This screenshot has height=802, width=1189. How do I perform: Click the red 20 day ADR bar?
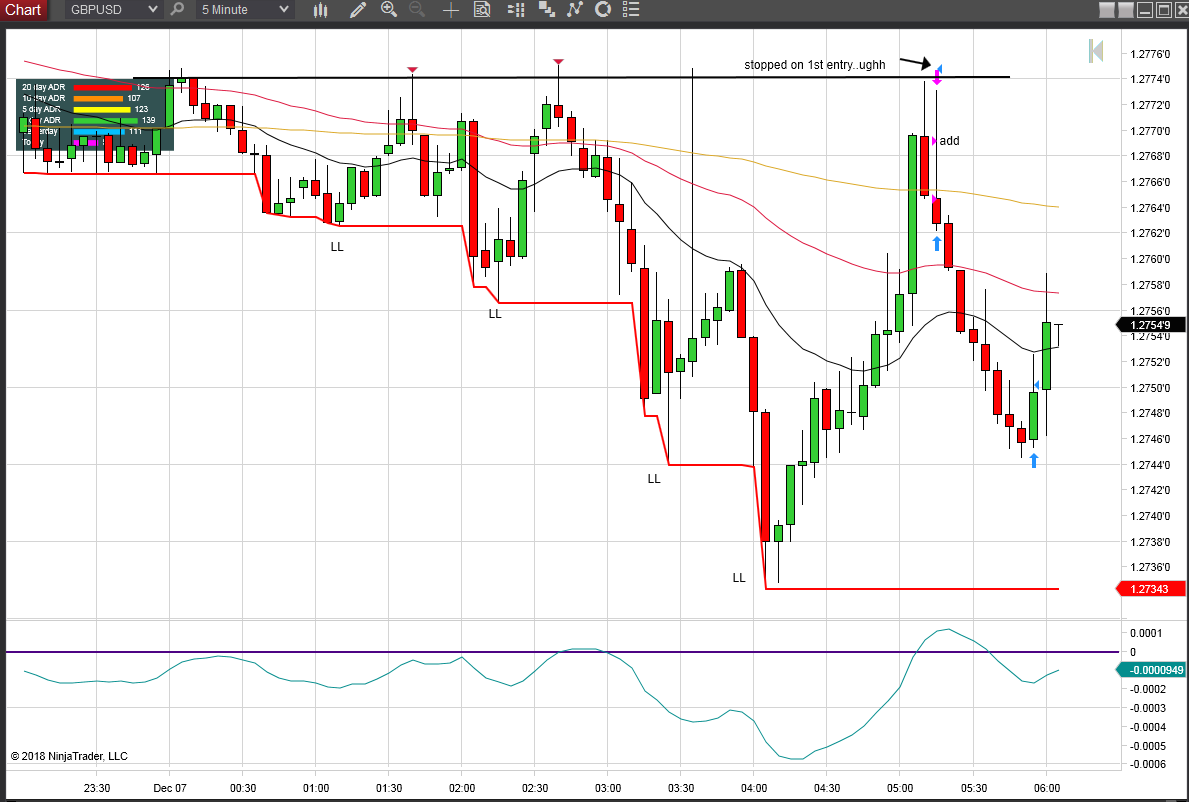point(102,87)
